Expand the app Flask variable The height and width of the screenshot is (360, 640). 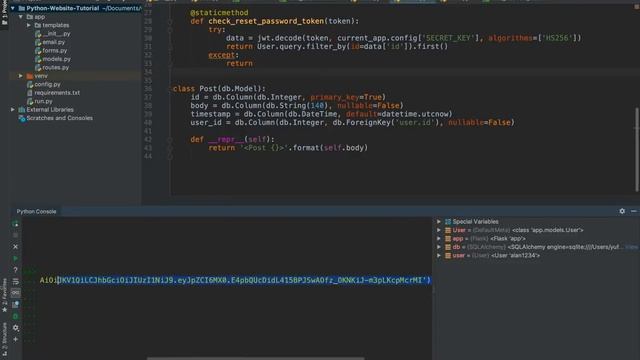click(x=439, y=238)
